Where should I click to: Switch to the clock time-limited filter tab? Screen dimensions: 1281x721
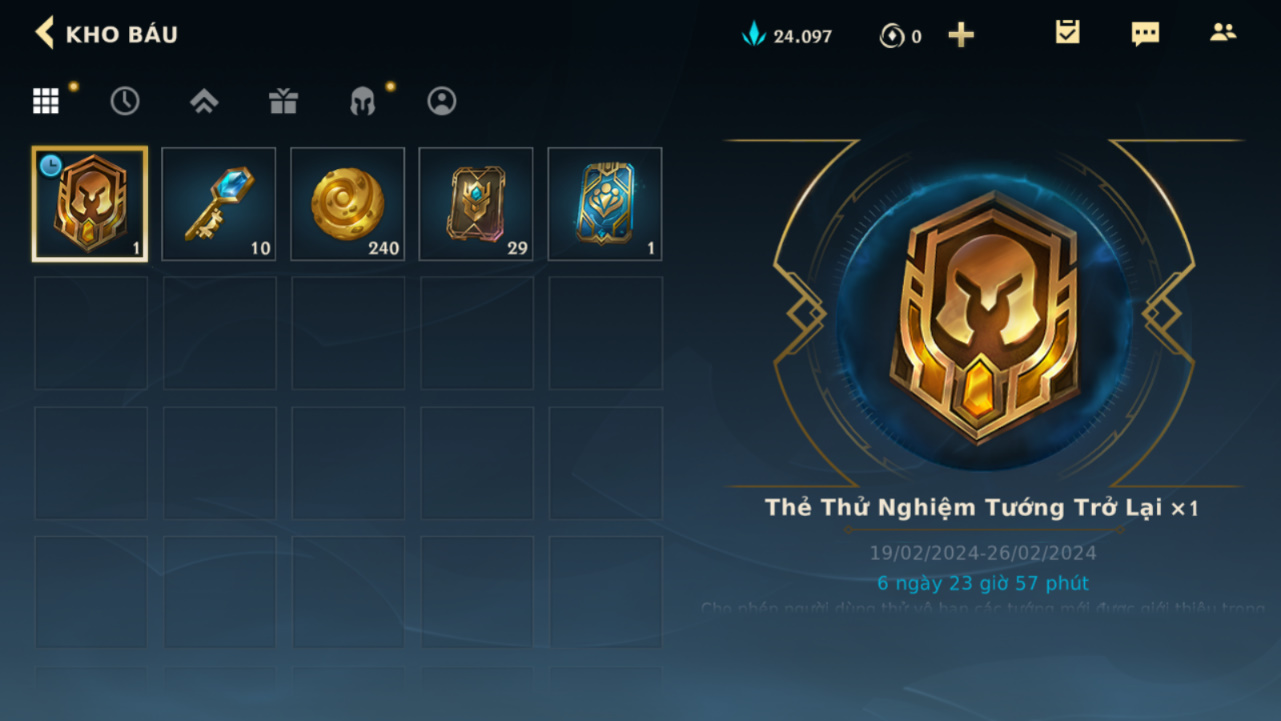[x=125, y=101]
